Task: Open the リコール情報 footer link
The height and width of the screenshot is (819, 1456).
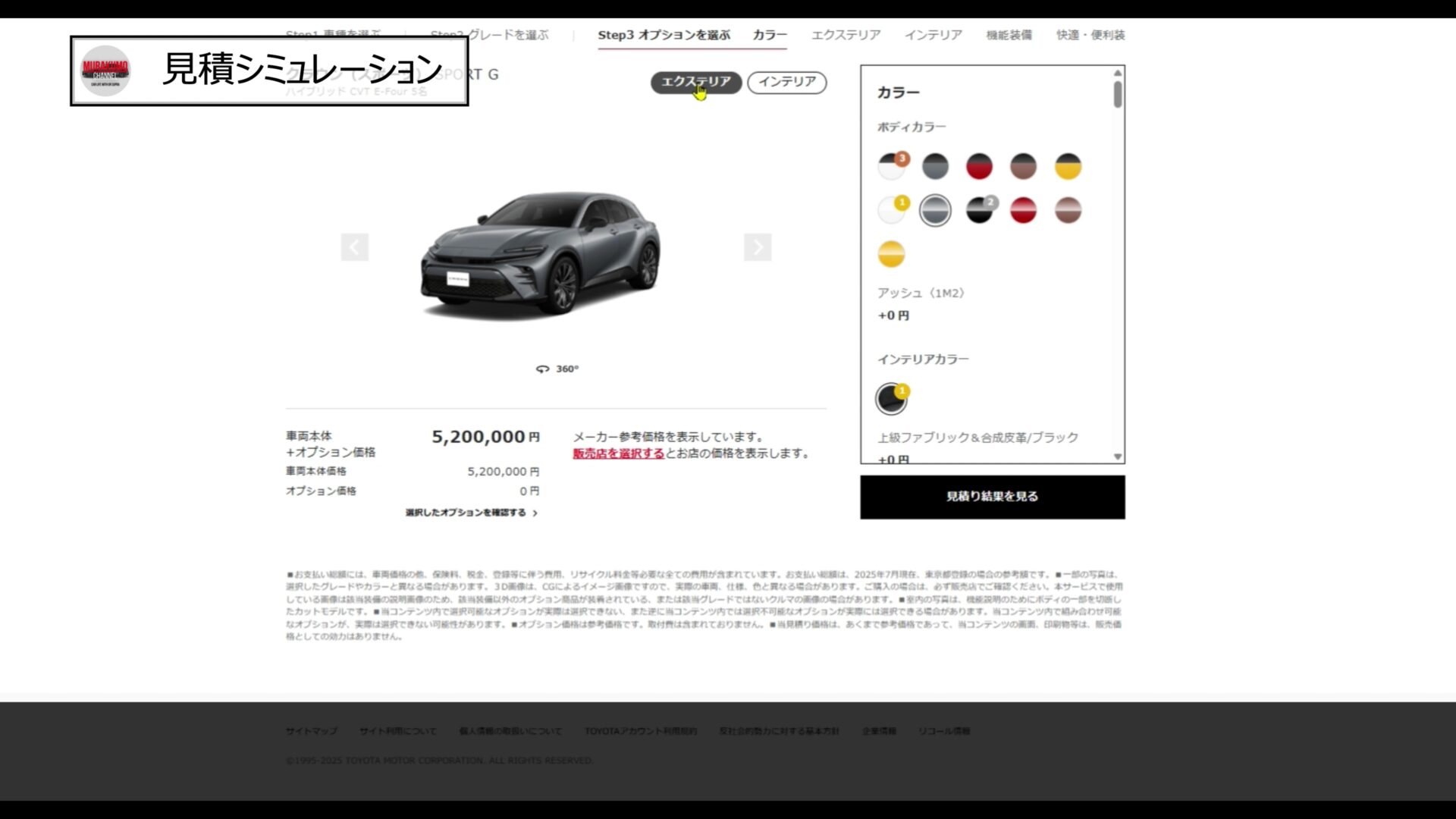Action: tap(944, 731)
